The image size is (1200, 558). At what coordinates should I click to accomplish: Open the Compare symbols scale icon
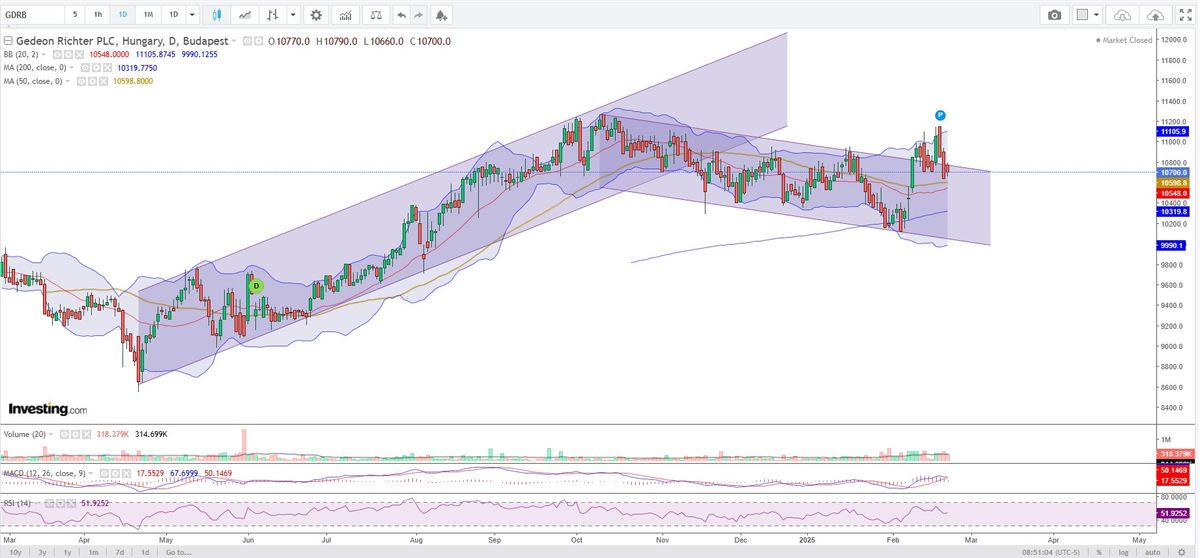[376, 15]
